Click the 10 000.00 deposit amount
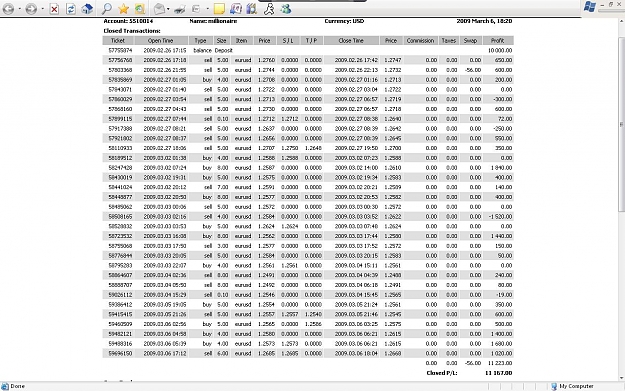This screenshot has width=625, height=391. click(x=500, y=51)
